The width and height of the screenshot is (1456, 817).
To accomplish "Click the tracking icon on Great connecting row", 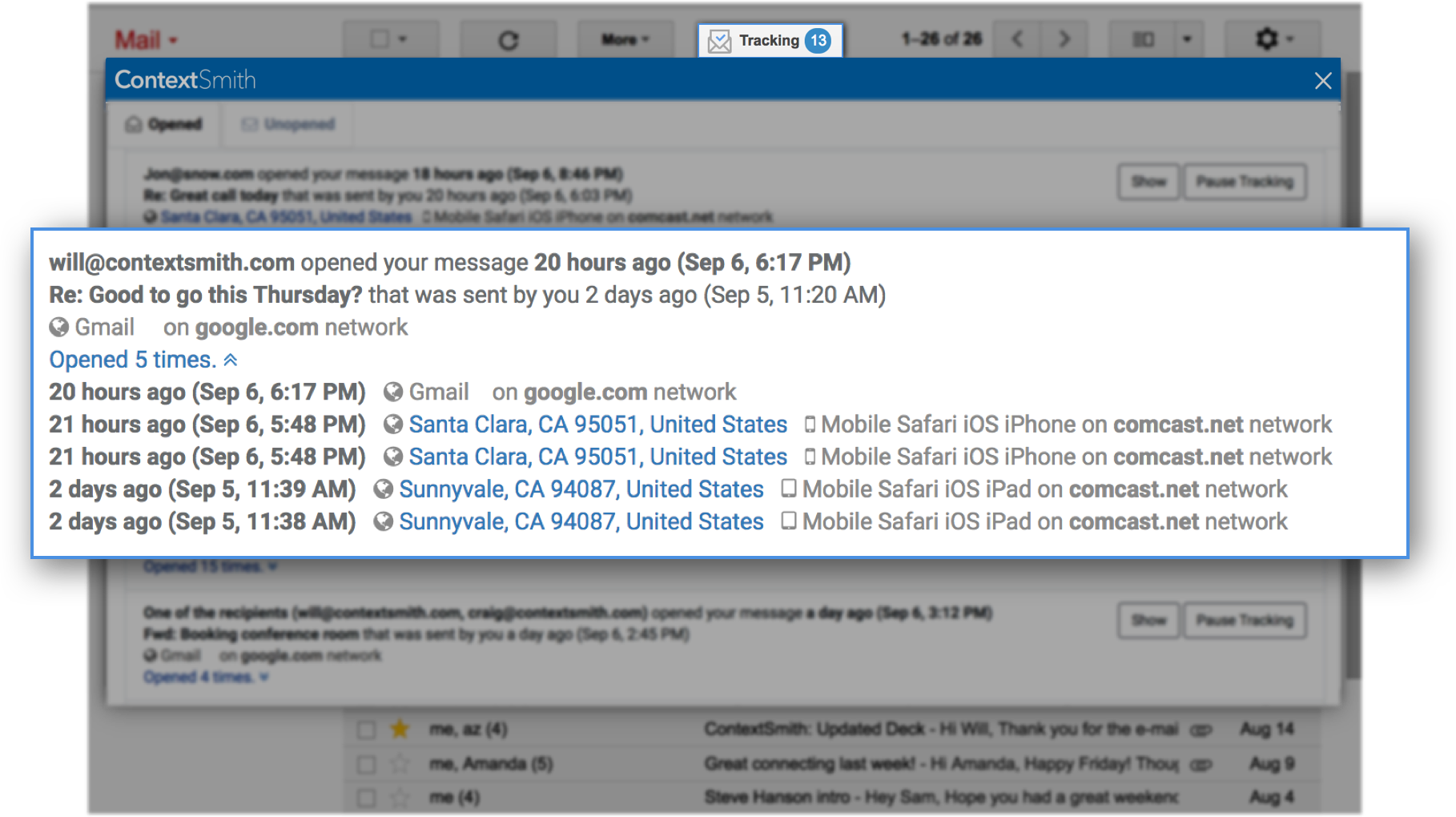I will (x=1201, y=764).
